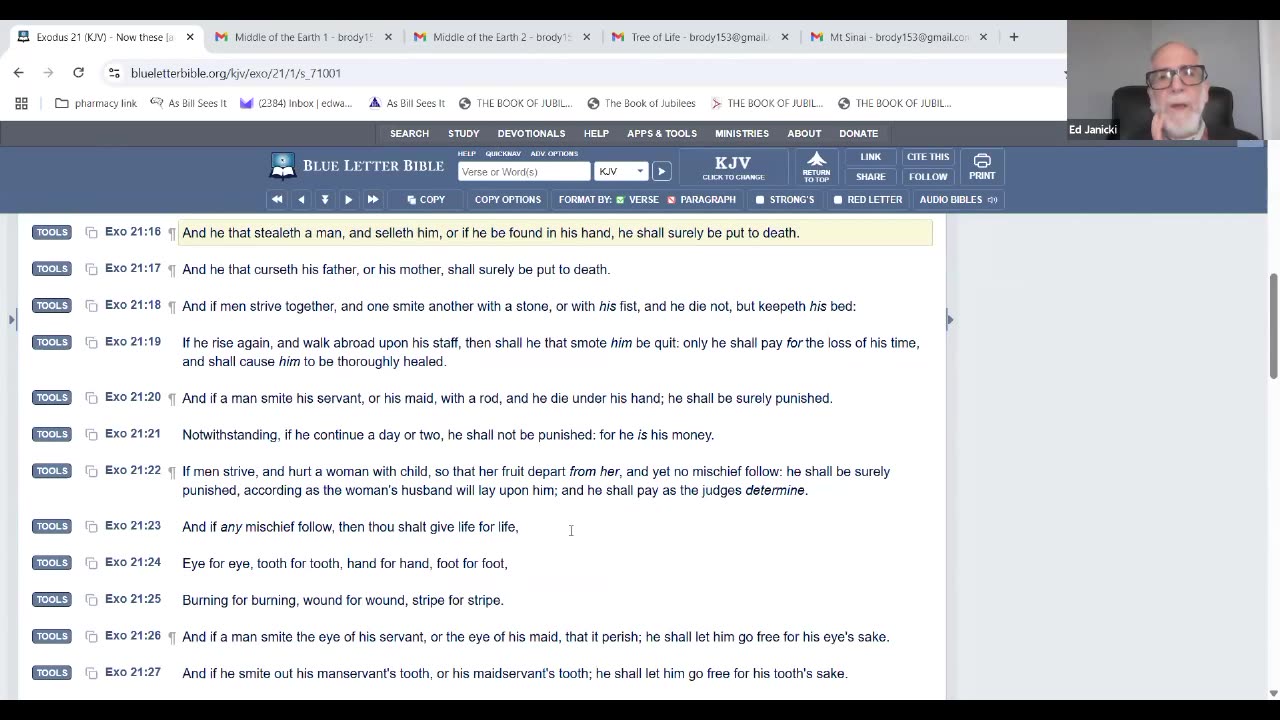This screenshot has width=1280, height=720.
Task: Click the double down-arrow navigation icon
Action: pos(325,199)
